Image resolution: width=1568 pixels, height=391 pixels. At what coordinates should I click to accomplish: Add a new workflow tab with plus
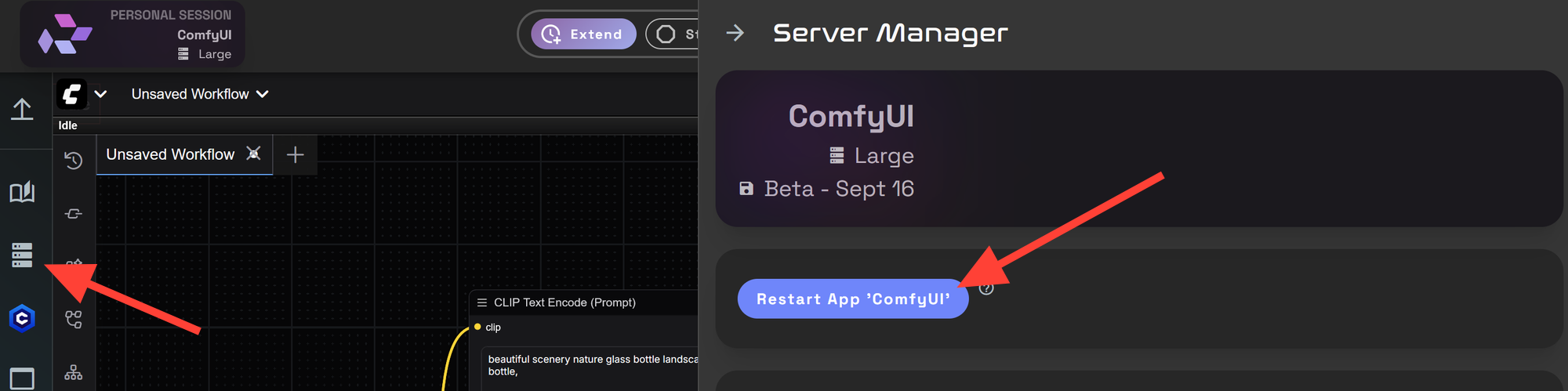click(296, 154)
